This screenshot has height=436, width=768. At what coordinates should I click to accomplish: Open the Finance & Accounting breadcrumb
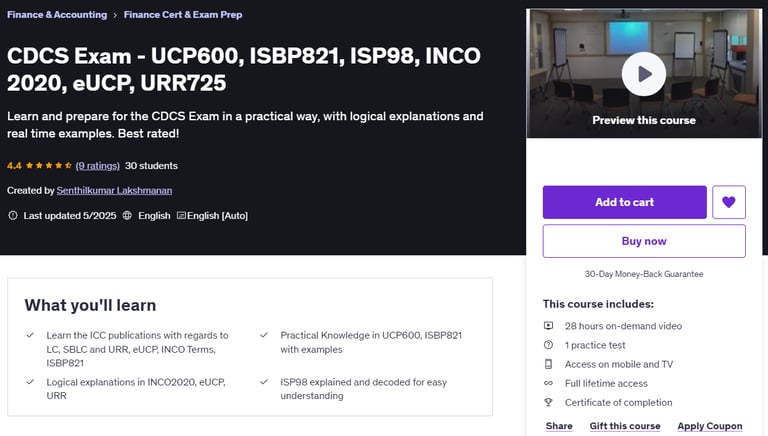point(57,15)
